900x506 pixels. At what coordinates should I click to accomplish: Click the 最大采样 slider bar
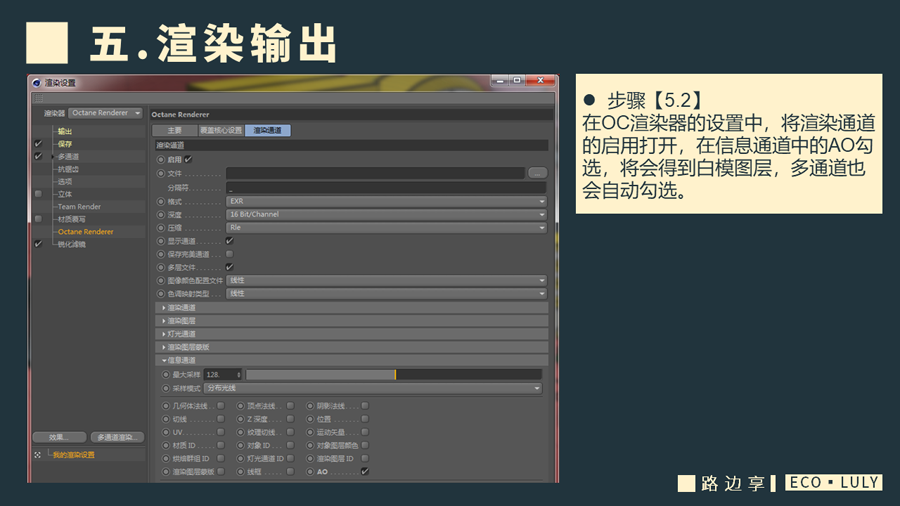[x=393, y=375]
